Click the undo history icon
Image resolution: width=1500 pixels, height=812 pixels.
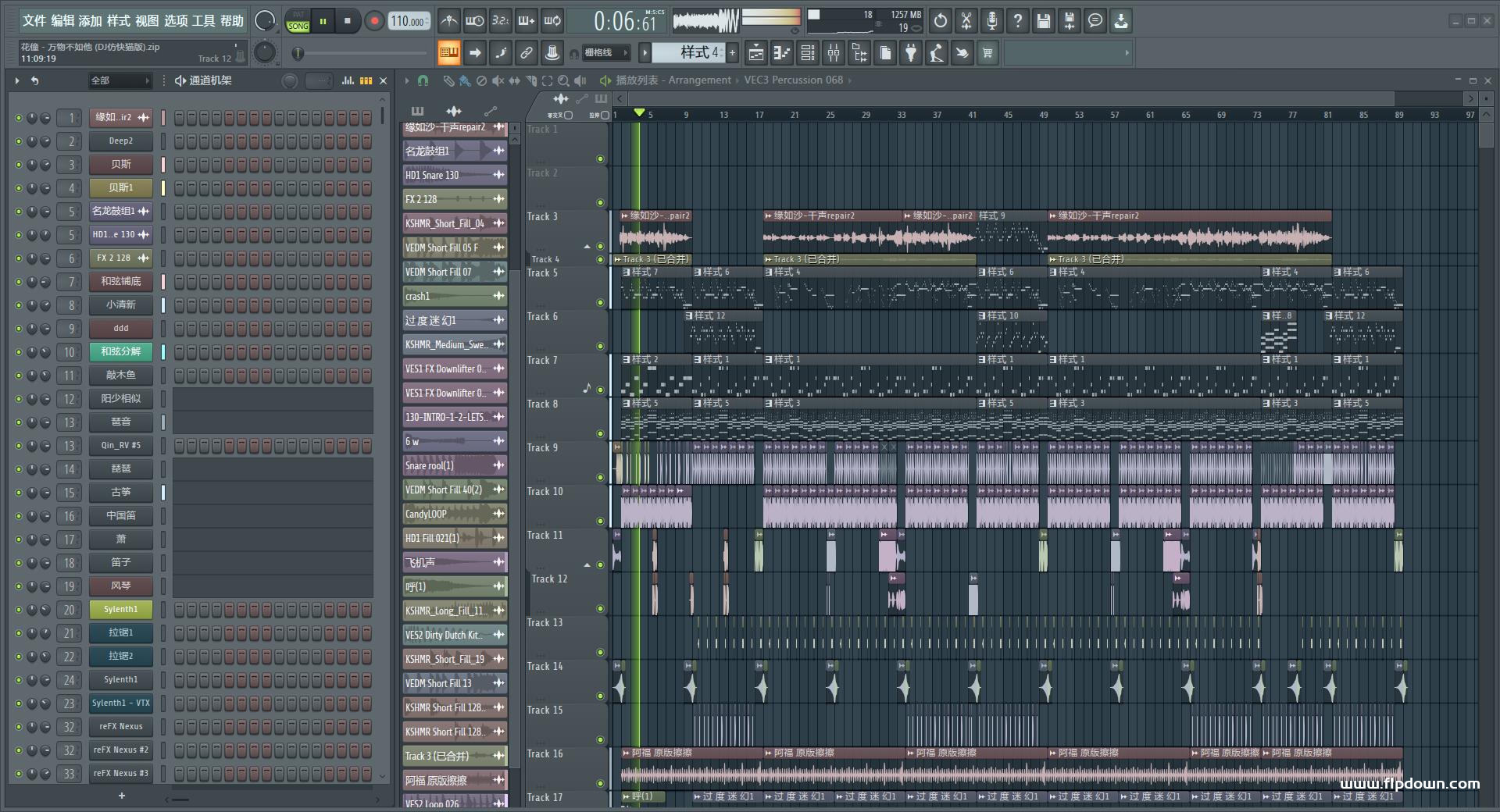(941, 21)
